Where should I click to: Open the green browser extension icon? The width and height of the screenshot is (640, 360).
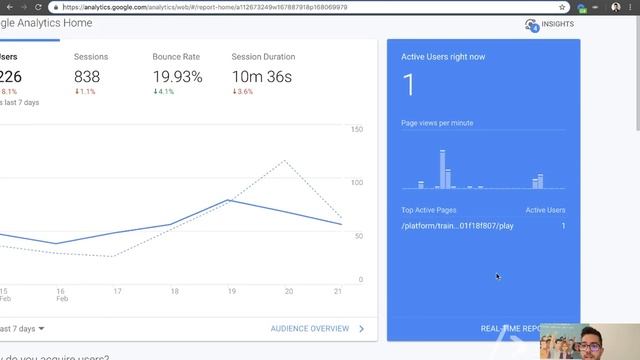pos(582,8)
